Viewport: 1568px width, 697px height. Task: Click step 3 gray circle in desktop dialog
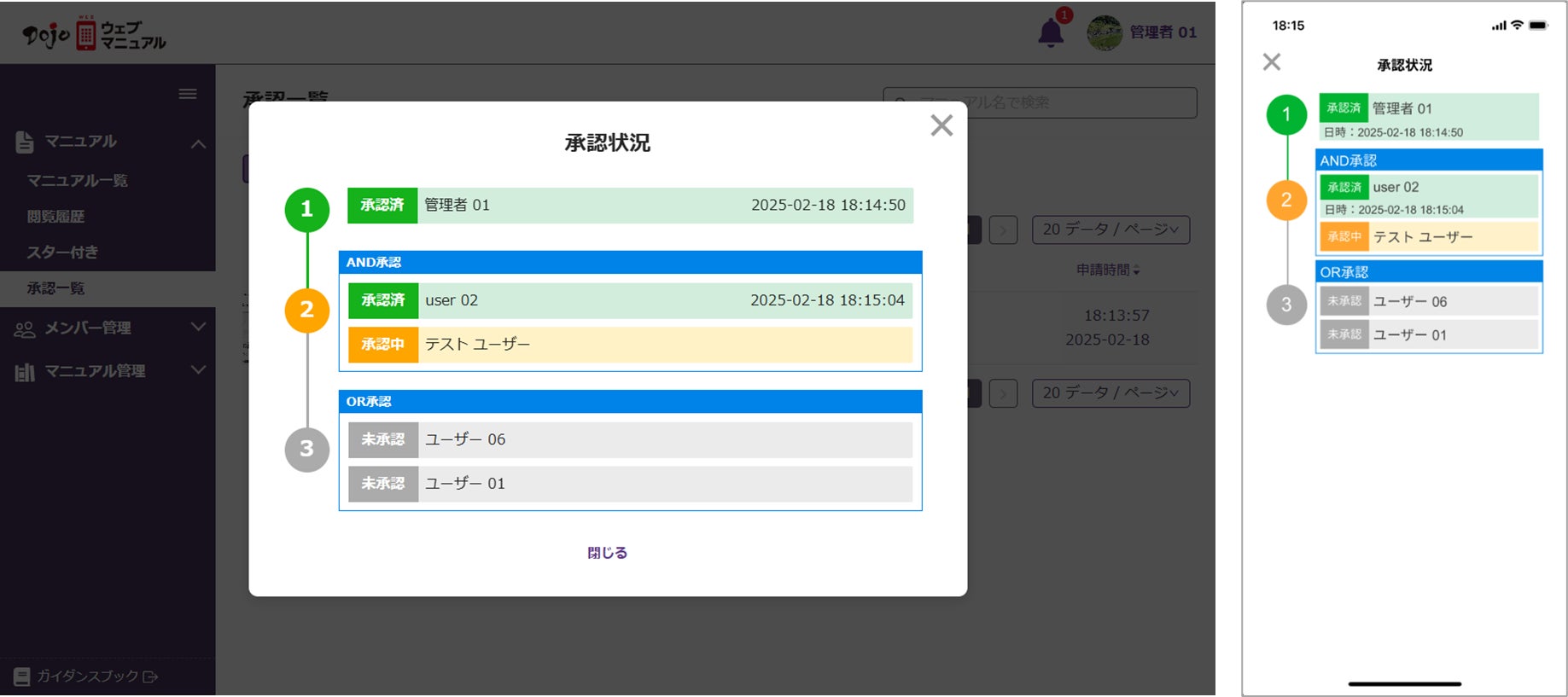307,450
